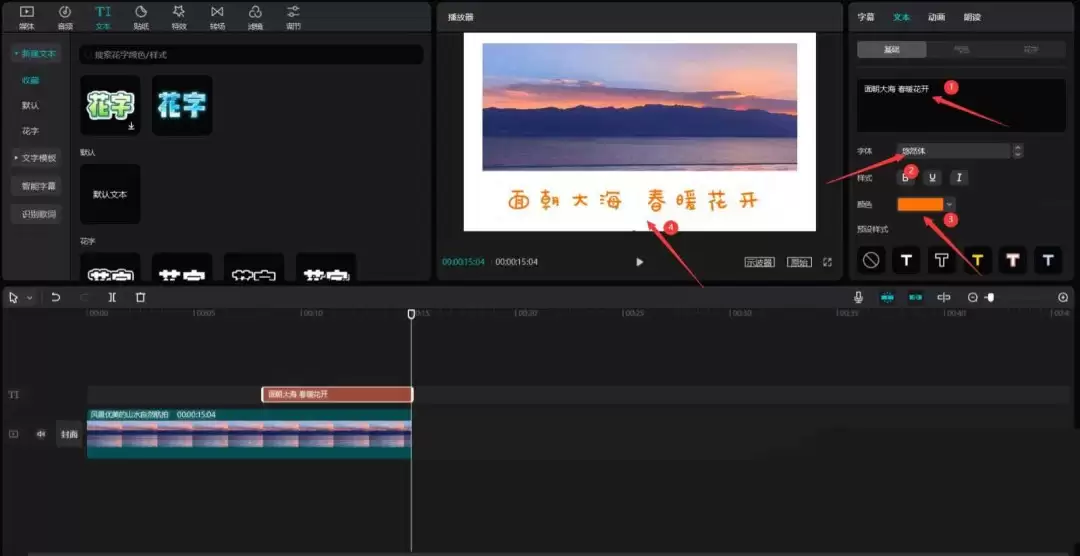Viewport: 1080px width, 556px height.
Task: Expand the color picker dropdown arrow
Action: (950, 204)
